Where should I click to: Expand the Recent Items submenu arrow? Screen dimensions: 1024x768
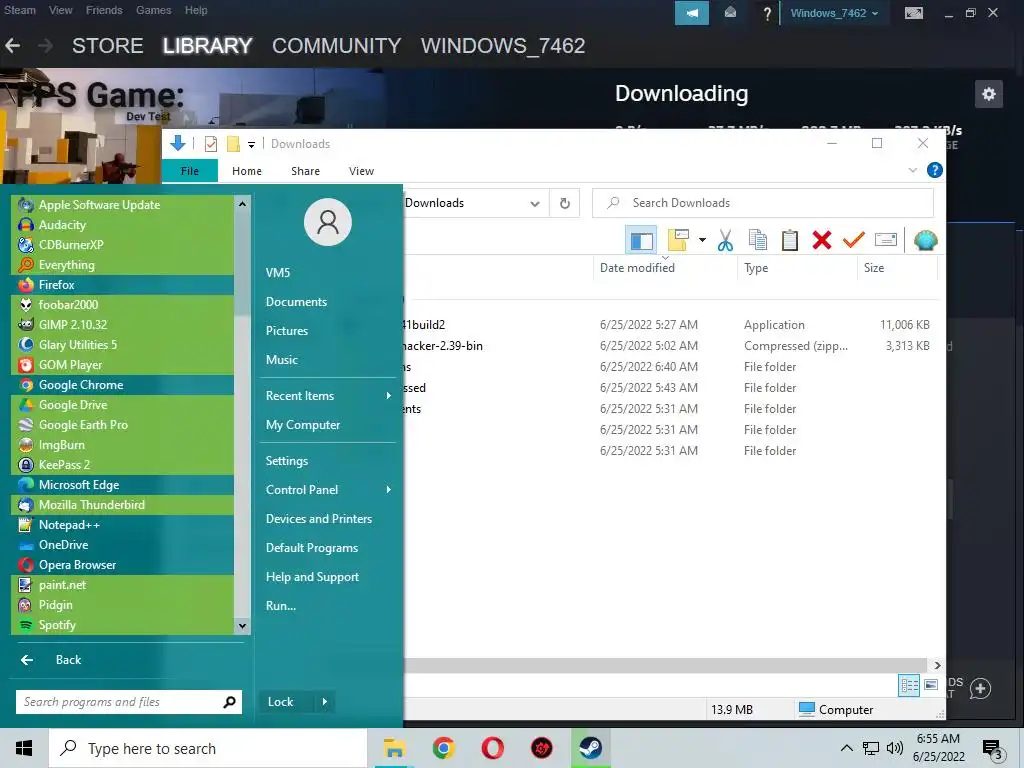389,396
